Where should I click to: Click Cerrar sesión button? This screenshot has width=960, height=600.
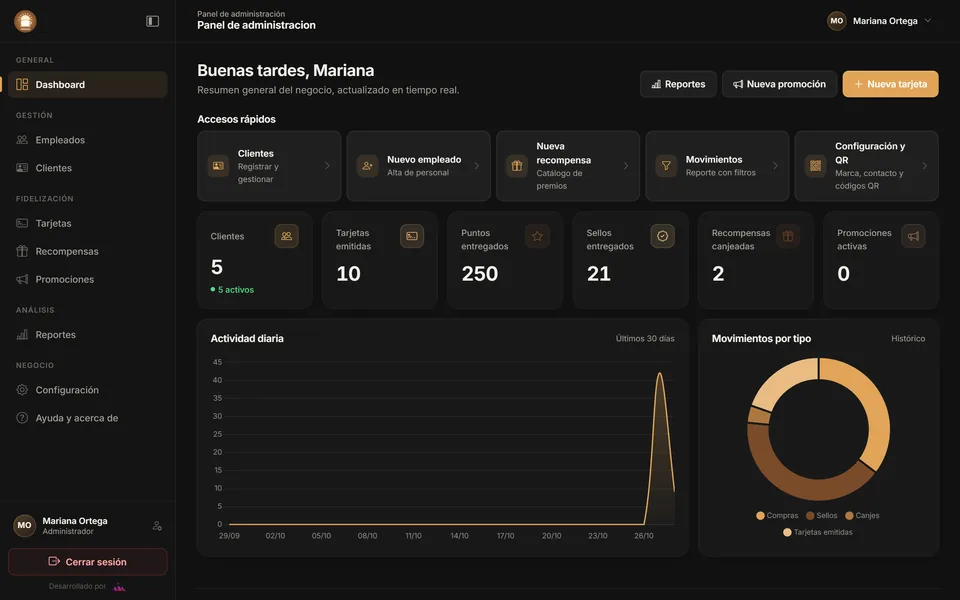[88, 561]
